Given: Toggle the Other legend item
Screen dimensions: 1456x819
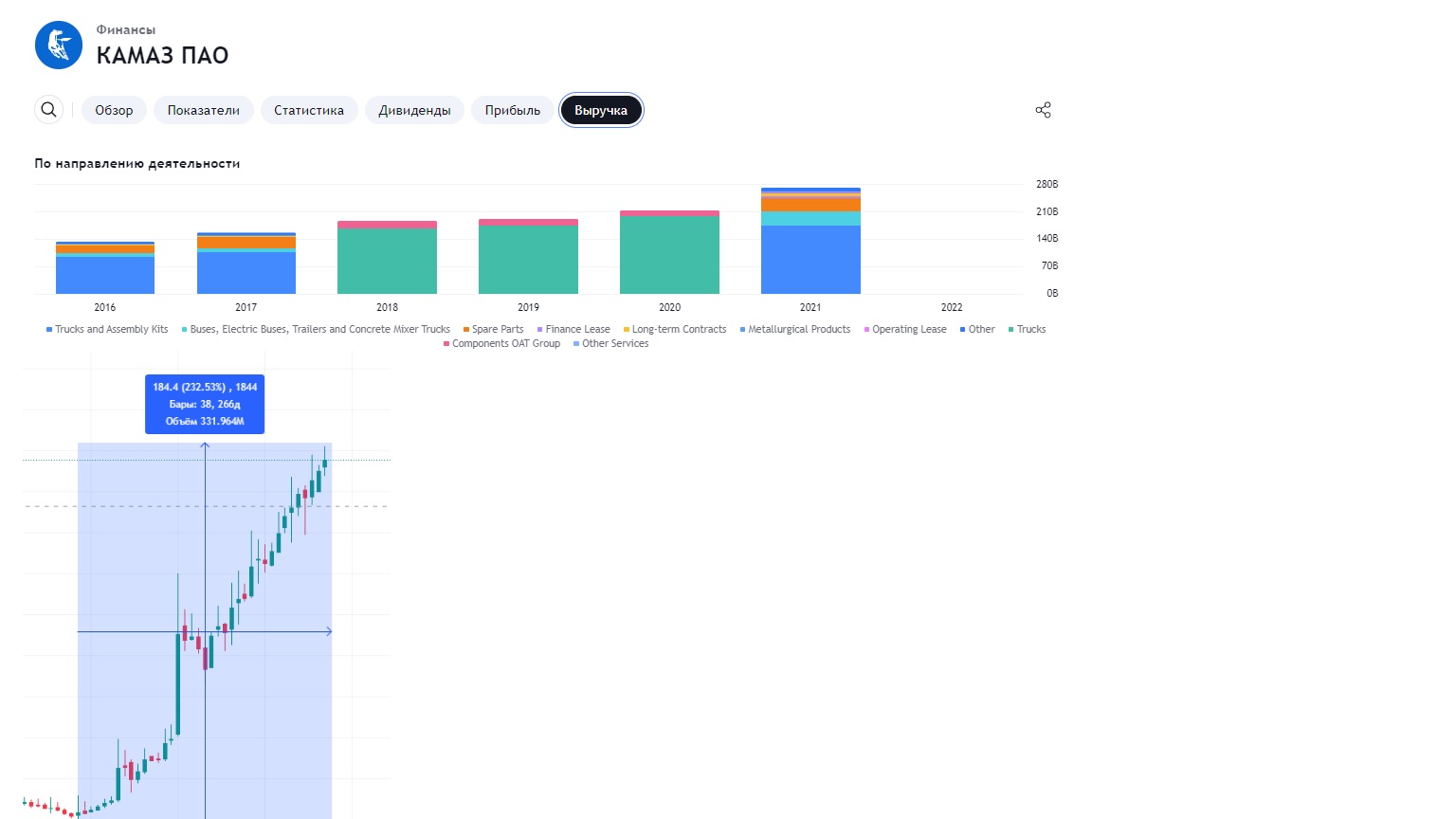Looking at the screenshot, I should pyautogui.click(x=977, y=329).
